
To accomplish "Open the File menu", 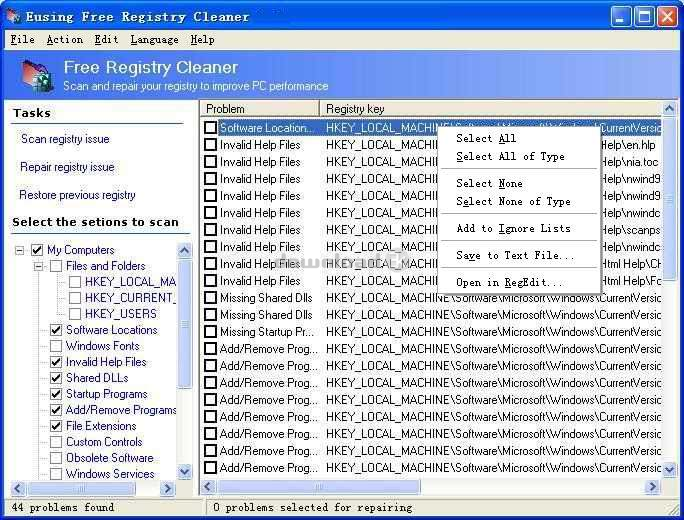I will pyautogui.click(x=22, y=40).
